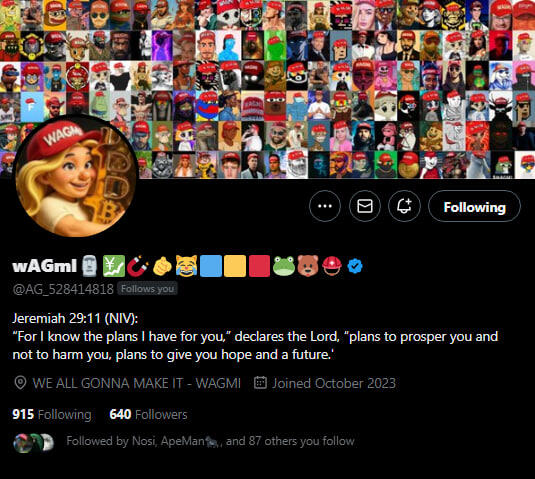Open the 640 Followers list
The image size is (535, 479).
[x=148, y=415]
